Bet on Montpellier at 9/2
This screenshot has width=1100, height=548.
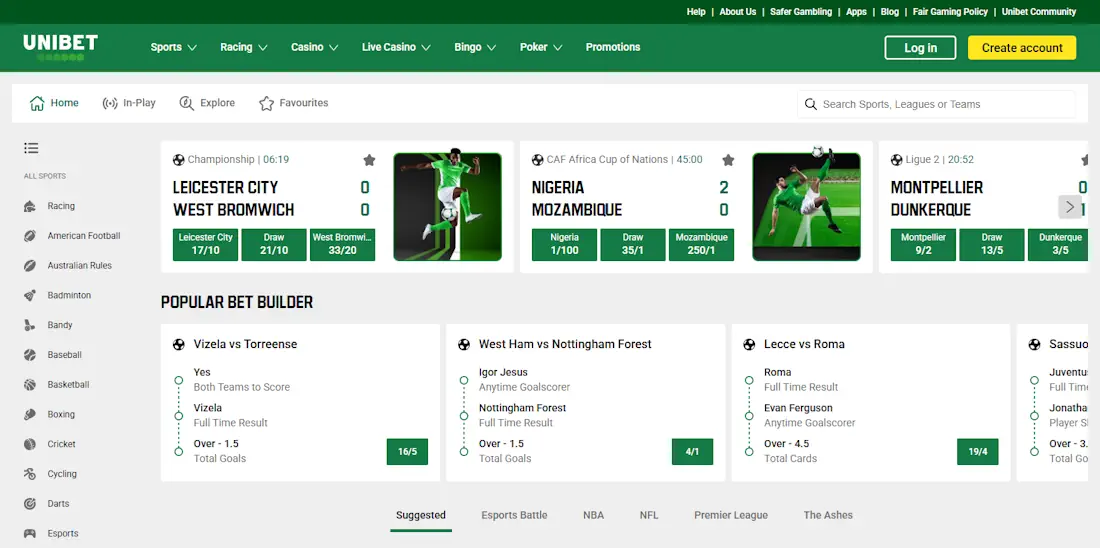(923, 245)
